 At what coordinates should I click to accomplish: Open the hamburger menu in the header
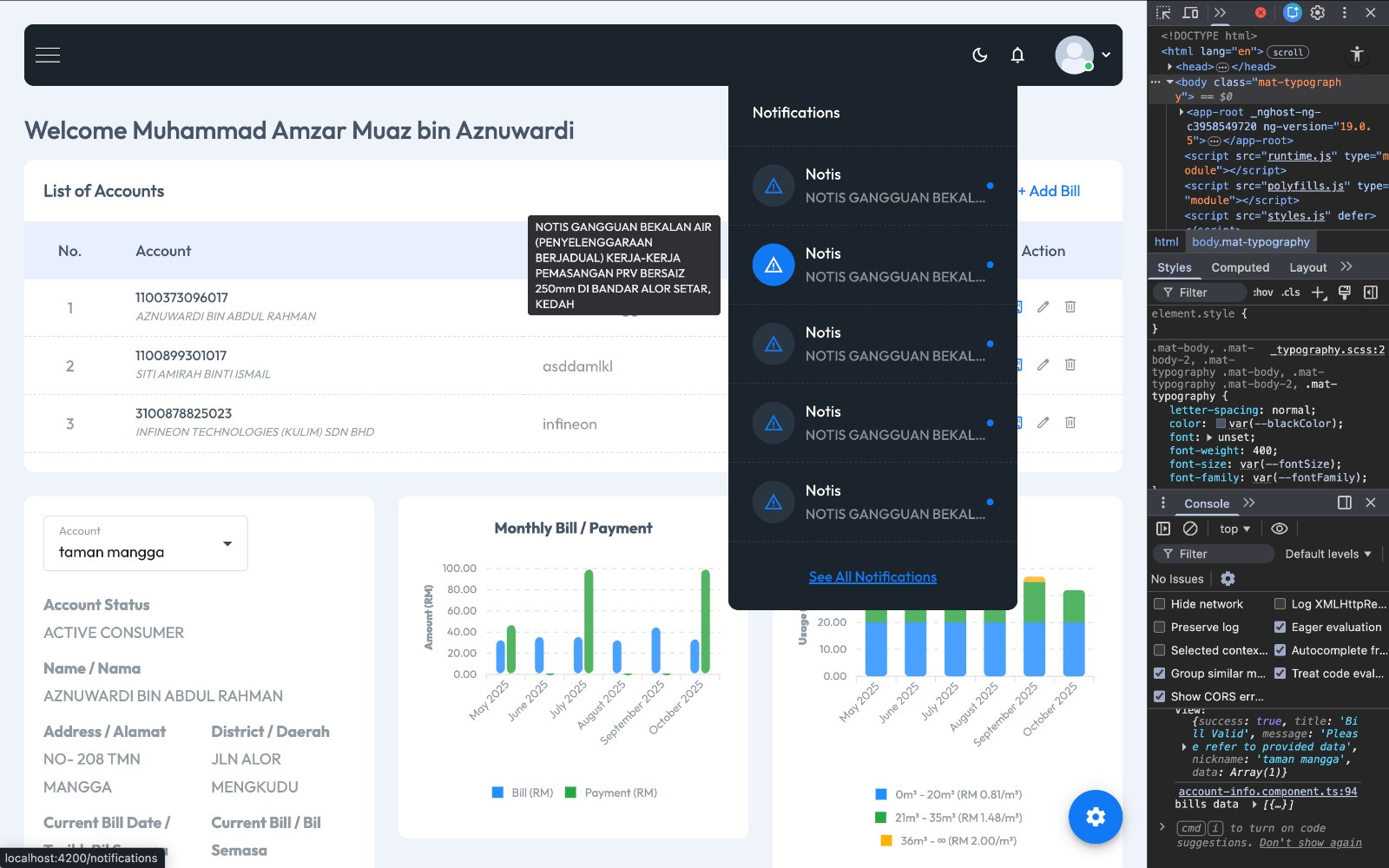(x=48, y=55)
